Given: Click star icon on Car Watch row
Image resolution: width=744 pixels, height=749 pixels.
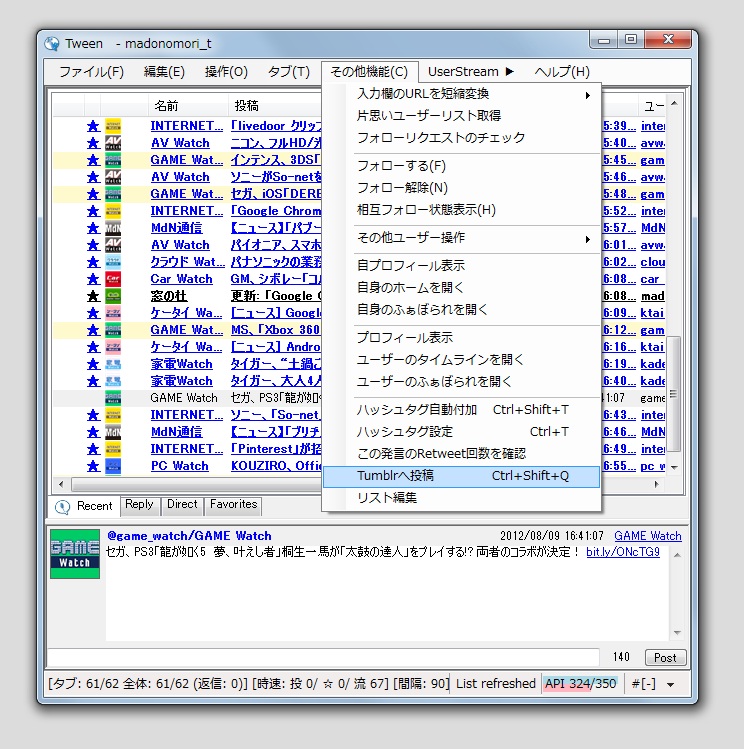Looking at the screenshot, I should 94,279.
